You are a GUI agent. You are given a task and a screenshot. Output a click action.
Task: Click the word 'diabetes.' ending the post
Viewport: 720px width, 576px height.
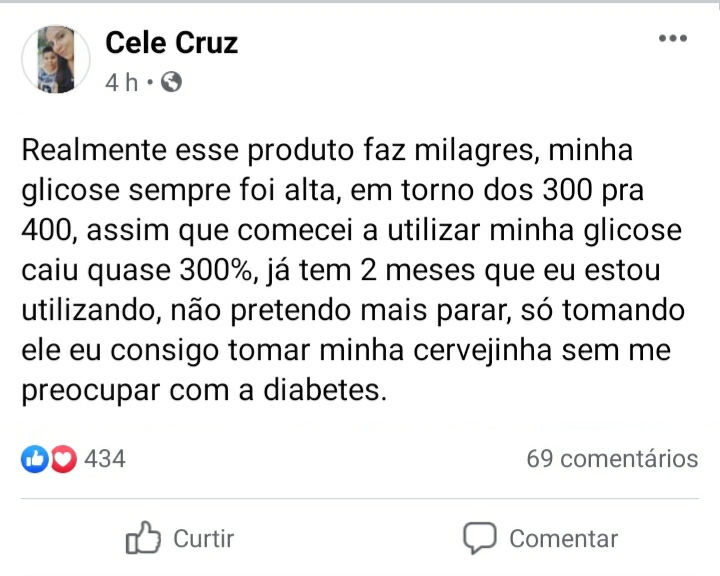325,390
